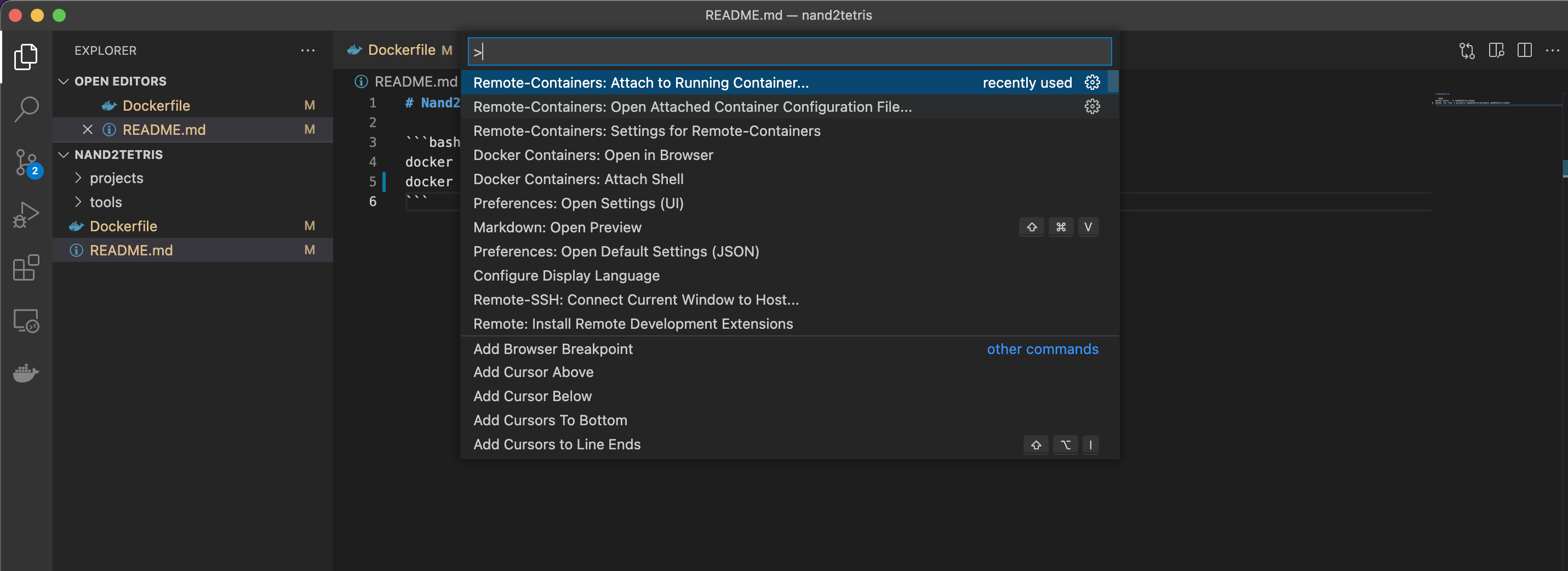1568x571 pixels.
Task: Collapse the NAND2TETRIS folder section
Action: click(64, 155)
